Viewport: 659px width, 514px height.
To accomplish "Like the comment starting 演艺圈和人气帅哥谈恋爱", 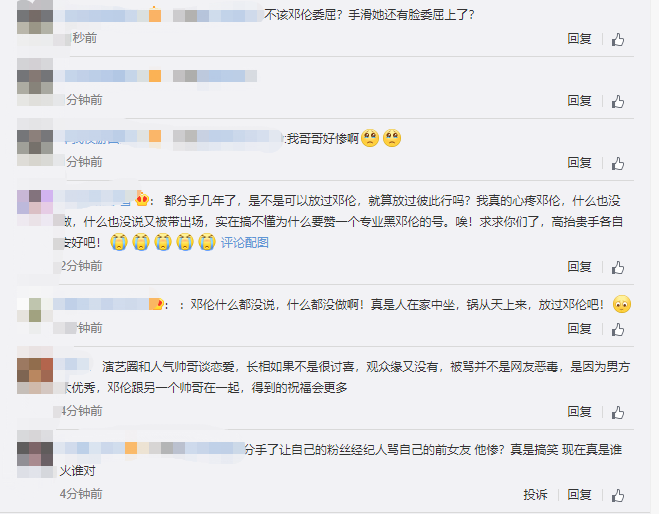I will click(x=618, y=412).
